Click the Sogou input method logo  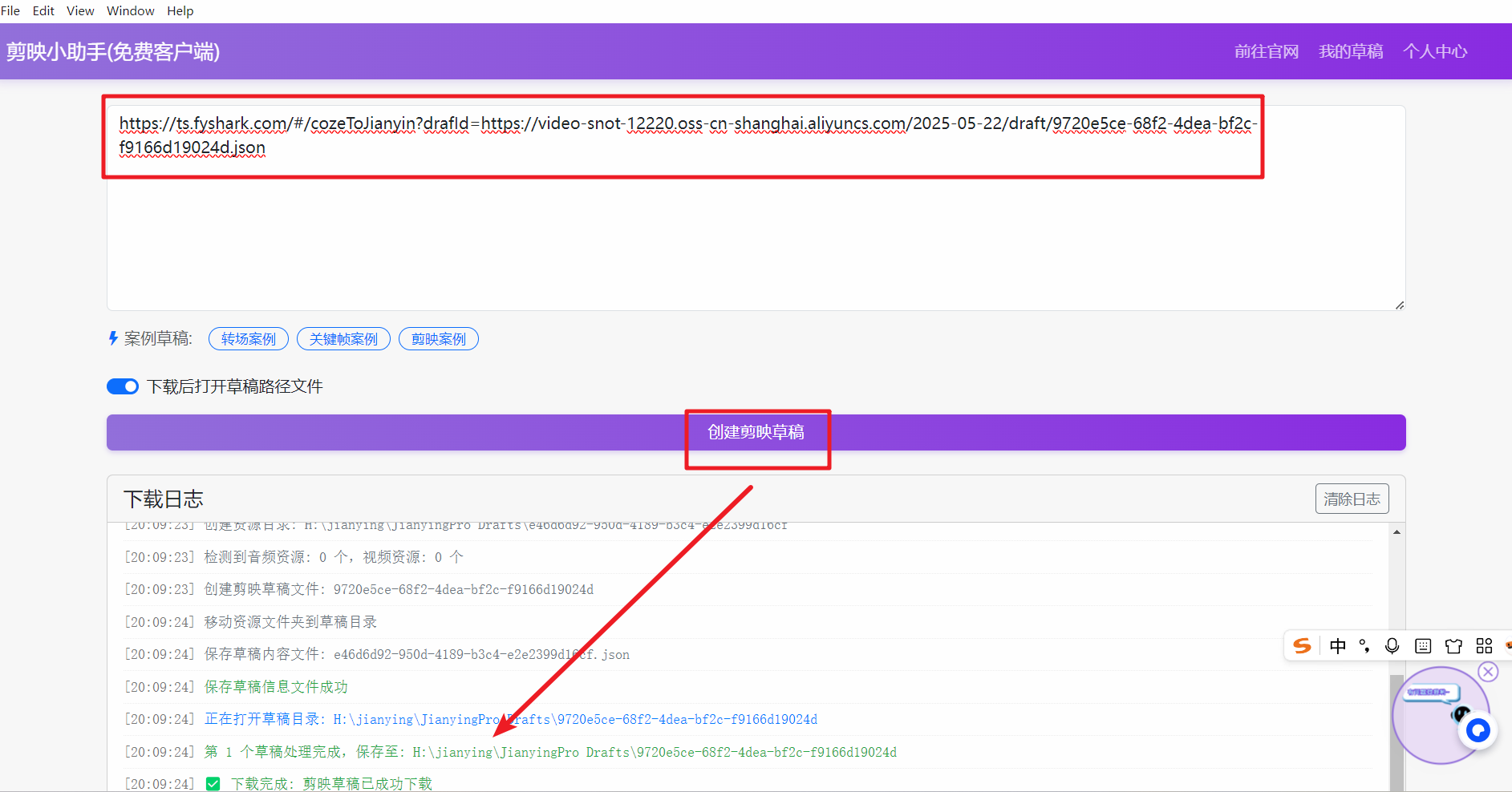1303,646
